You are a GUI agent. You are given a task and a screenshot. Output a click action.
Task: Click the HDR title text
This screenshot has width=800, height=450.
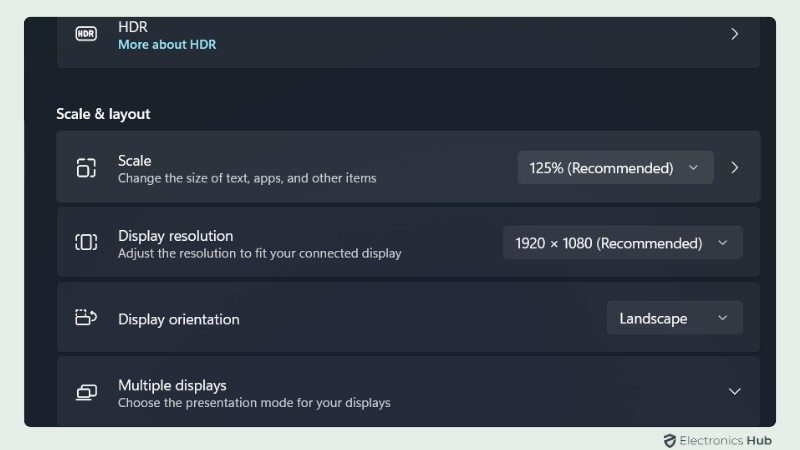132,27
